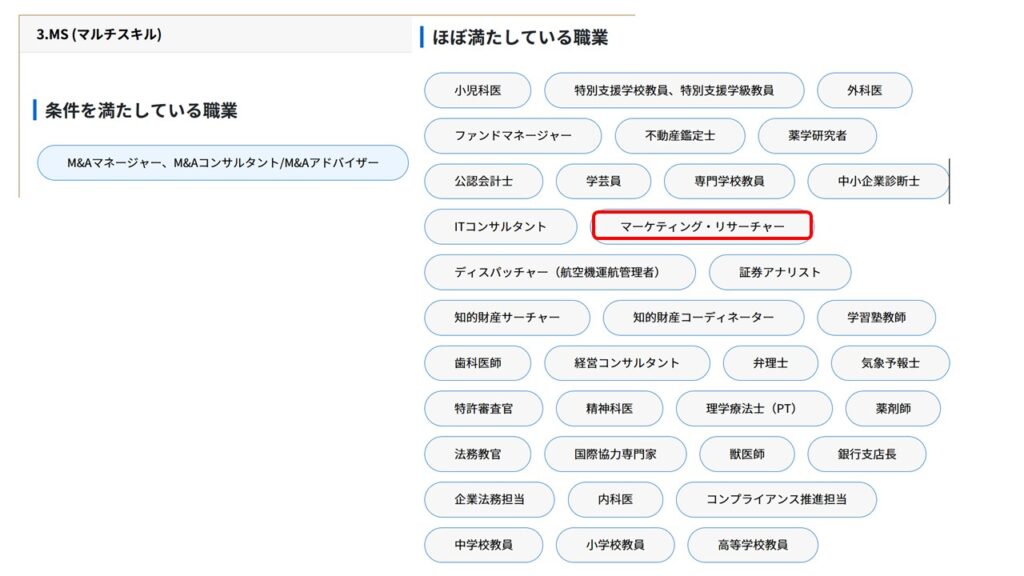Screen dimensions: 1024x576
Task: Choose the 外科医 tag
Action: pyautogui.click(x=864, y=90)
